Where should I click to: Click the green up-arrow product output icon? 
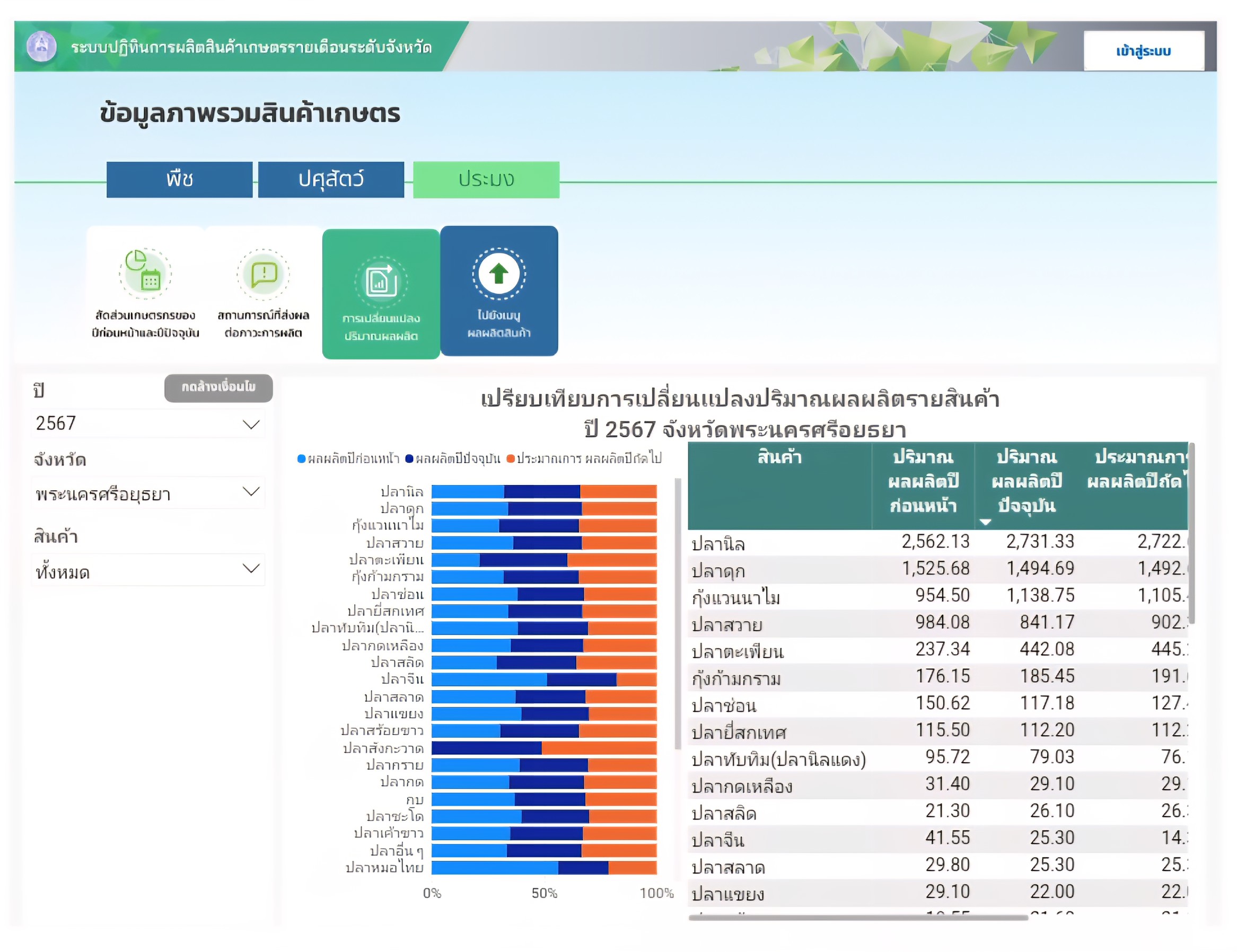[x=499, y=274]
